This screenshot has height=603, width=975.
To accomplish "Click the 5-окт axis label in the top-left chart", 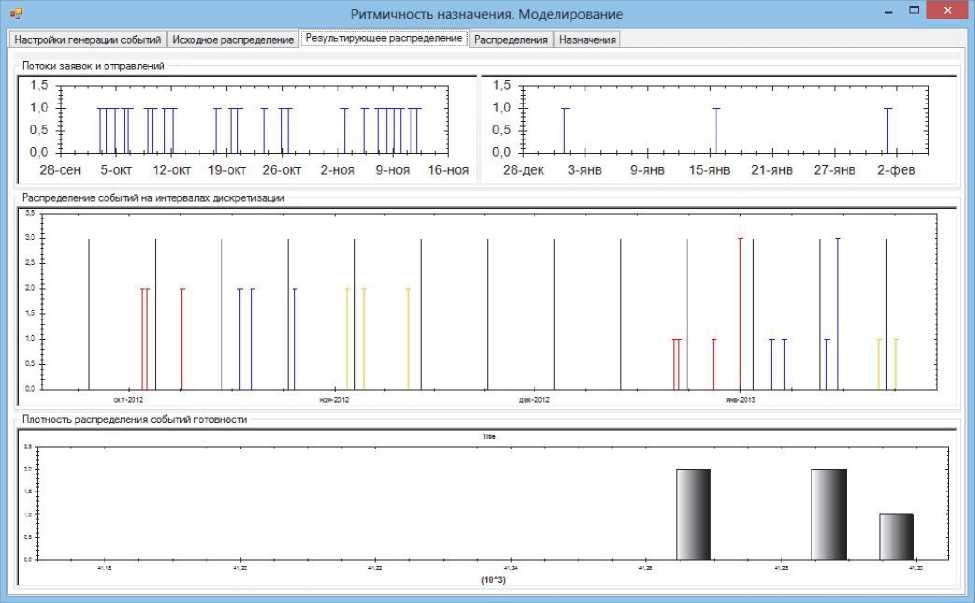I will pyautogui.click(x=116, y=170).
